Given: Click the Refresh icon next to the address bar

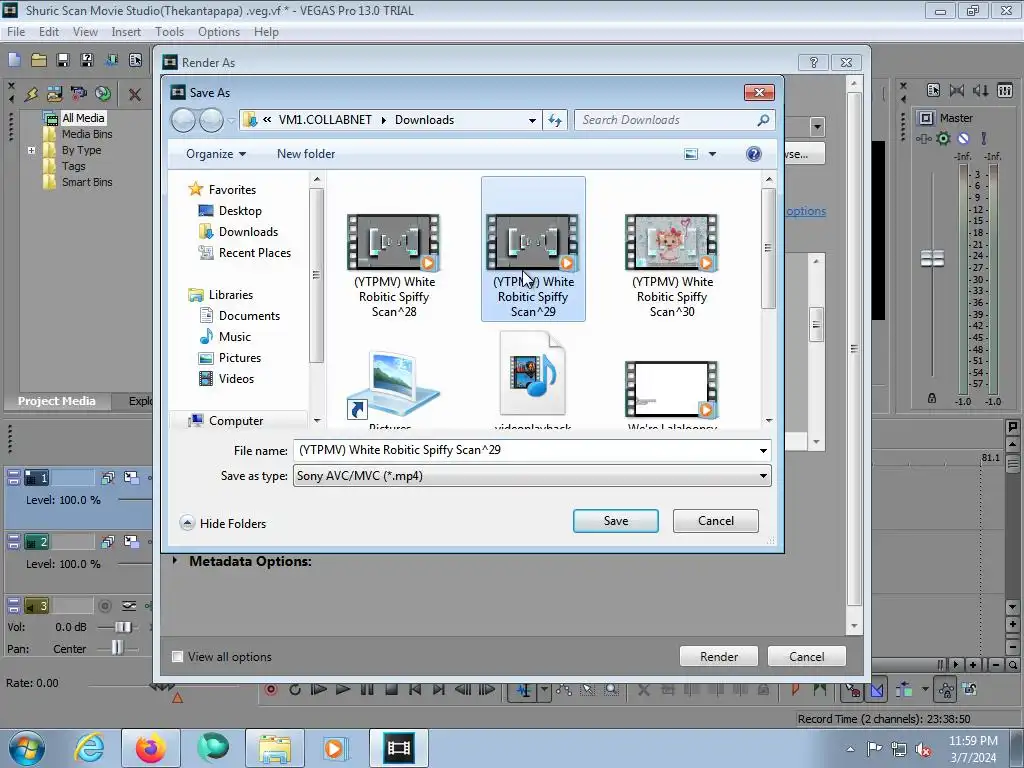Looking at the screenshot, I should click(554, 120).
